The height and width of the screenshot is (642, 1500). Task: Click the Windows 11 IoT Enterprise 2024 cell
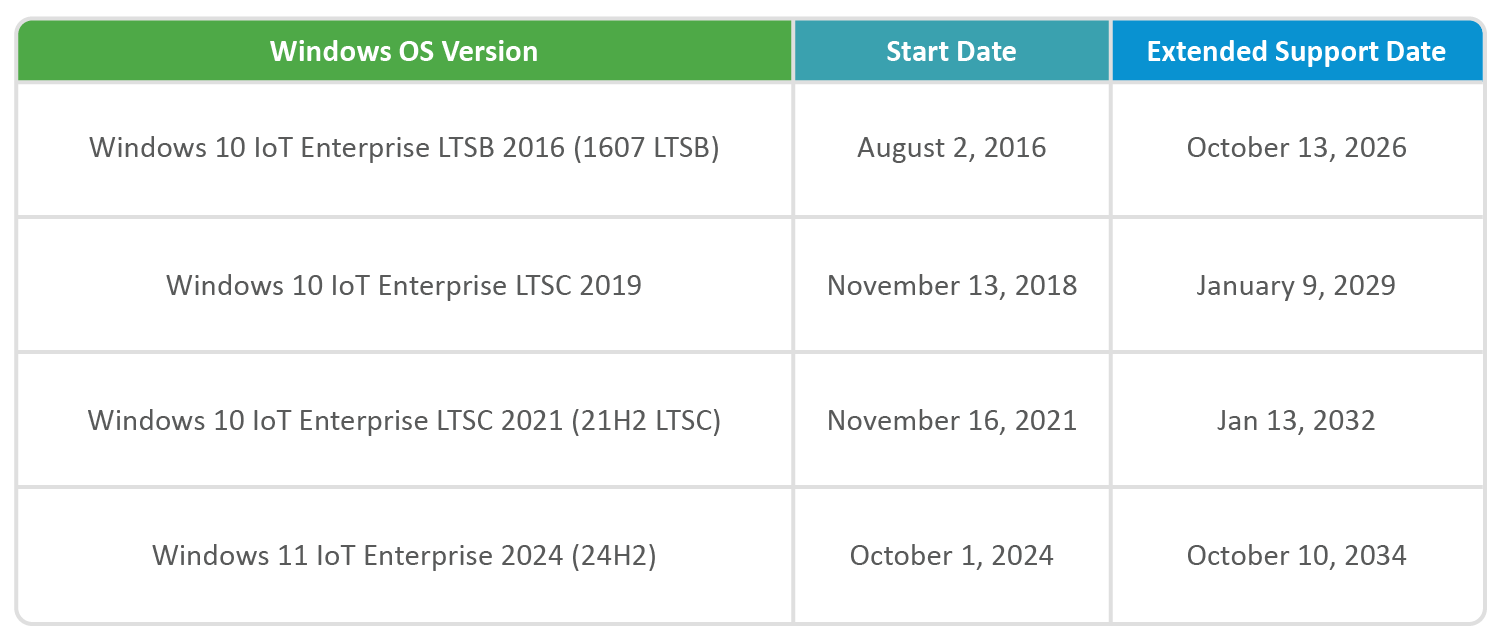click(404, 555)
